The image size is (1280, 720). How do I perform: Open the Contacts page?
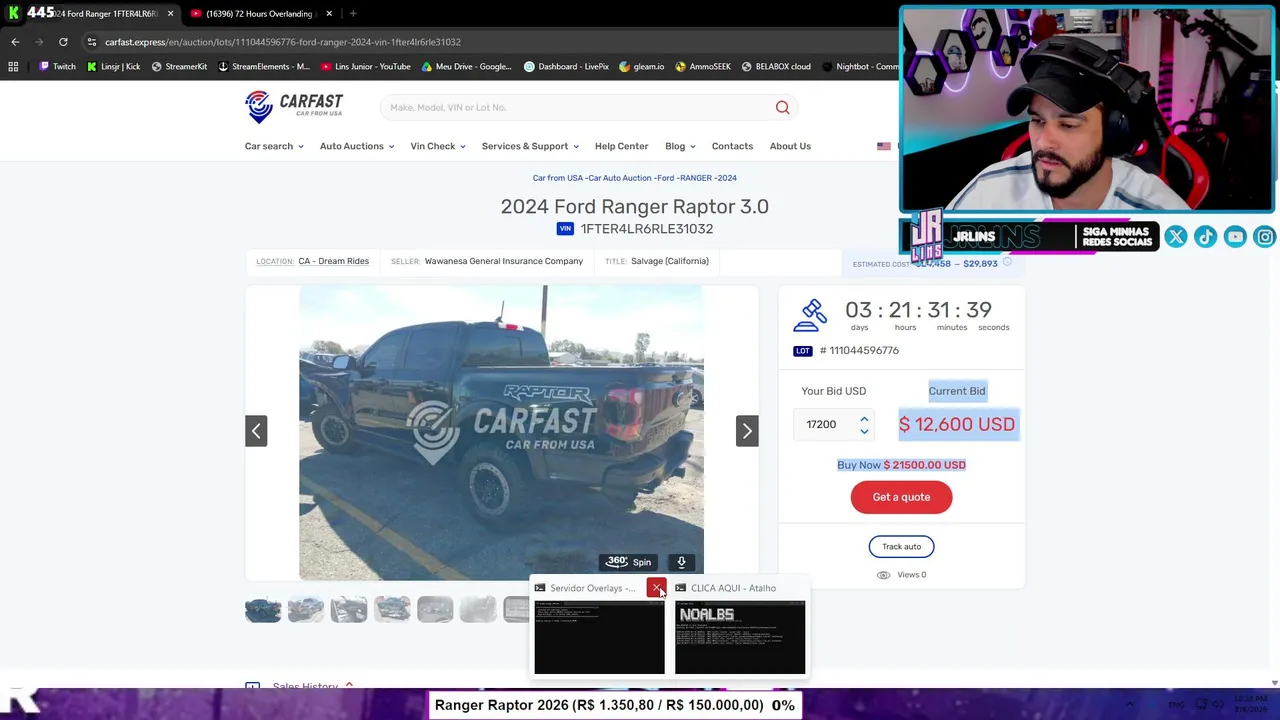coord(732,146)
